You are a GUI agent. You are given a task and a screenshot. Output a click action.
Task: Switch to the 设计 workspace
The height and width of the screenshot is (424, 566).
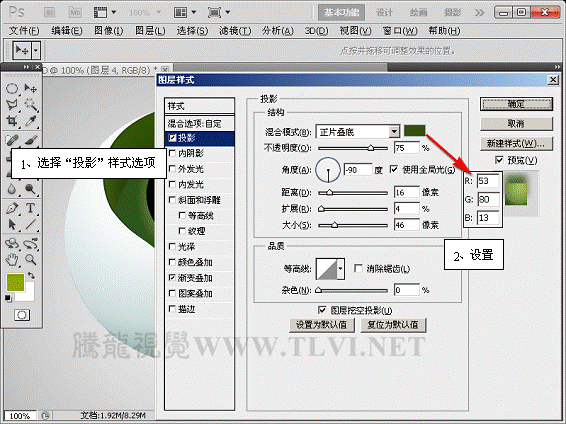click(x=384, y=13)
